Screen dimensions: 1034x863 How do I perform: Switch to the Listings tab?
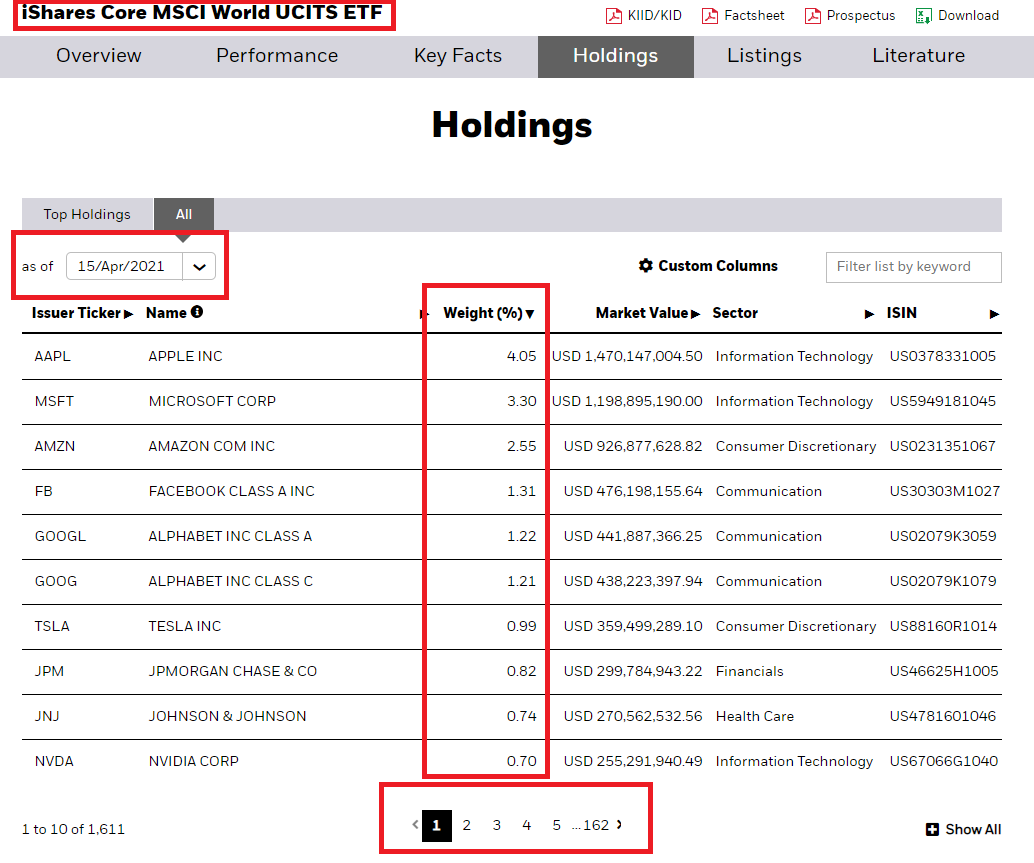(764, 56)
